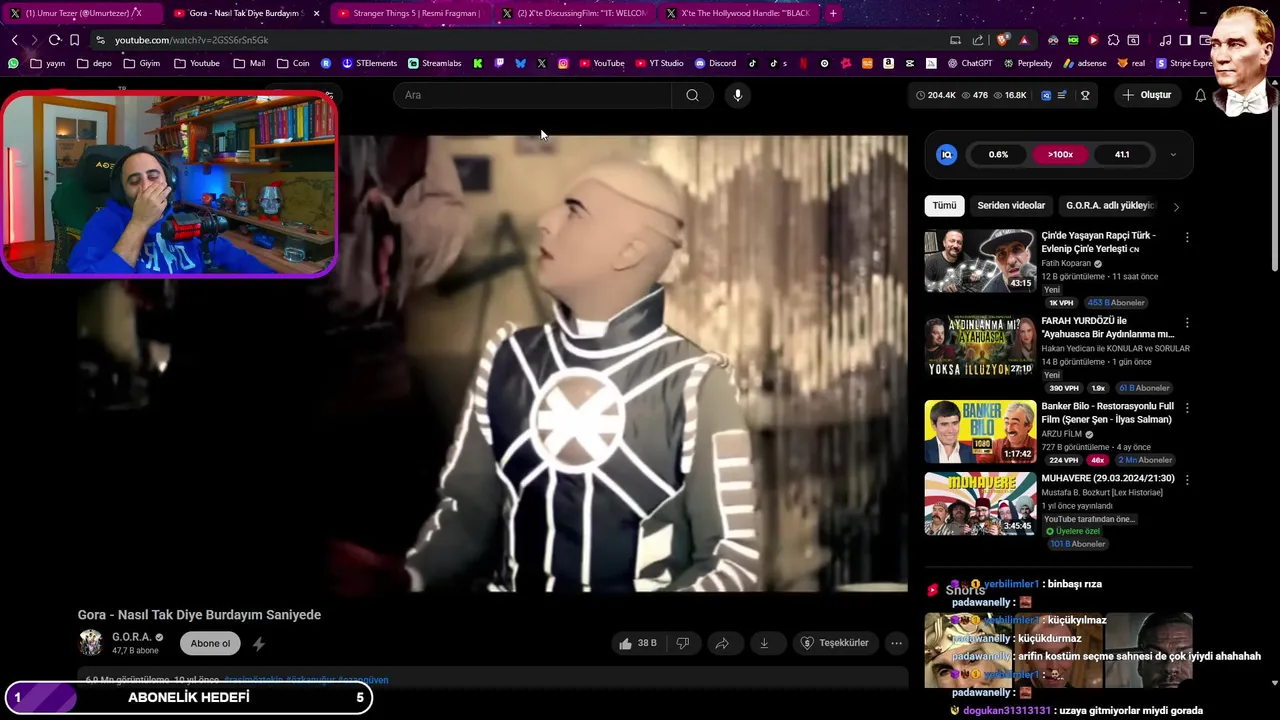The image size is (1280, 720).
Task: Open the G.O.R.A. channel name link
Action: (x=132, y=637)
